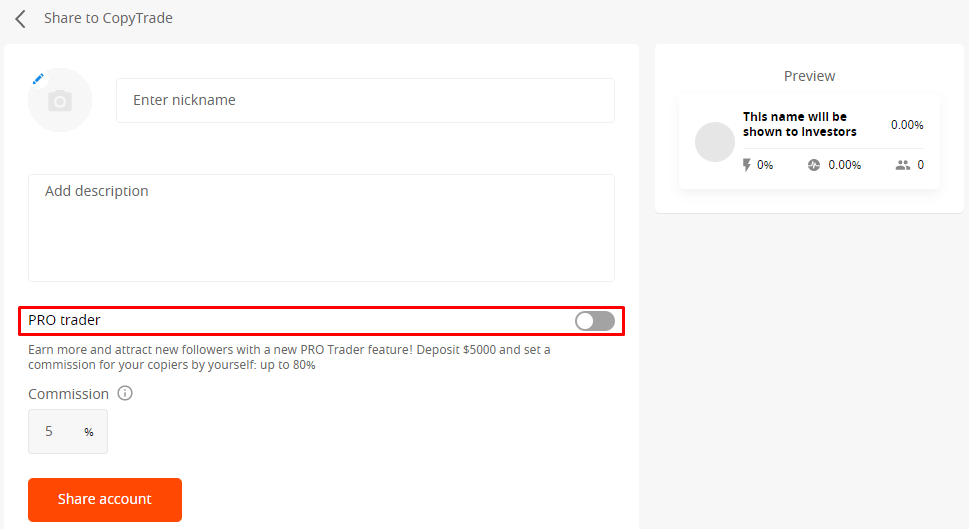This screenshot has width=969, height=529.
Task: Click the Preview heading
Action: tap(809, 76)
